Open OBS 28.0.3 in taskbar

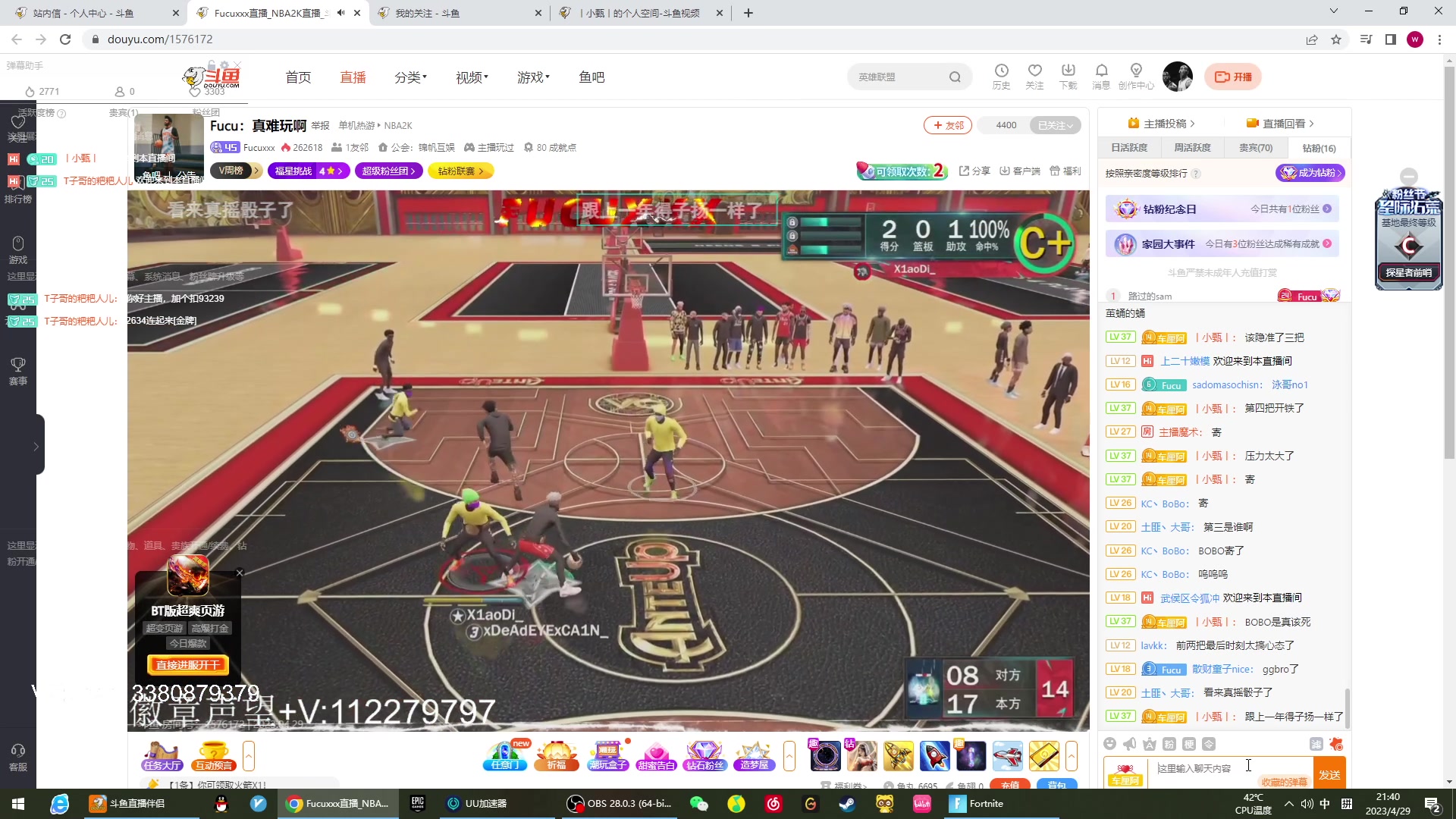point(620,804)
